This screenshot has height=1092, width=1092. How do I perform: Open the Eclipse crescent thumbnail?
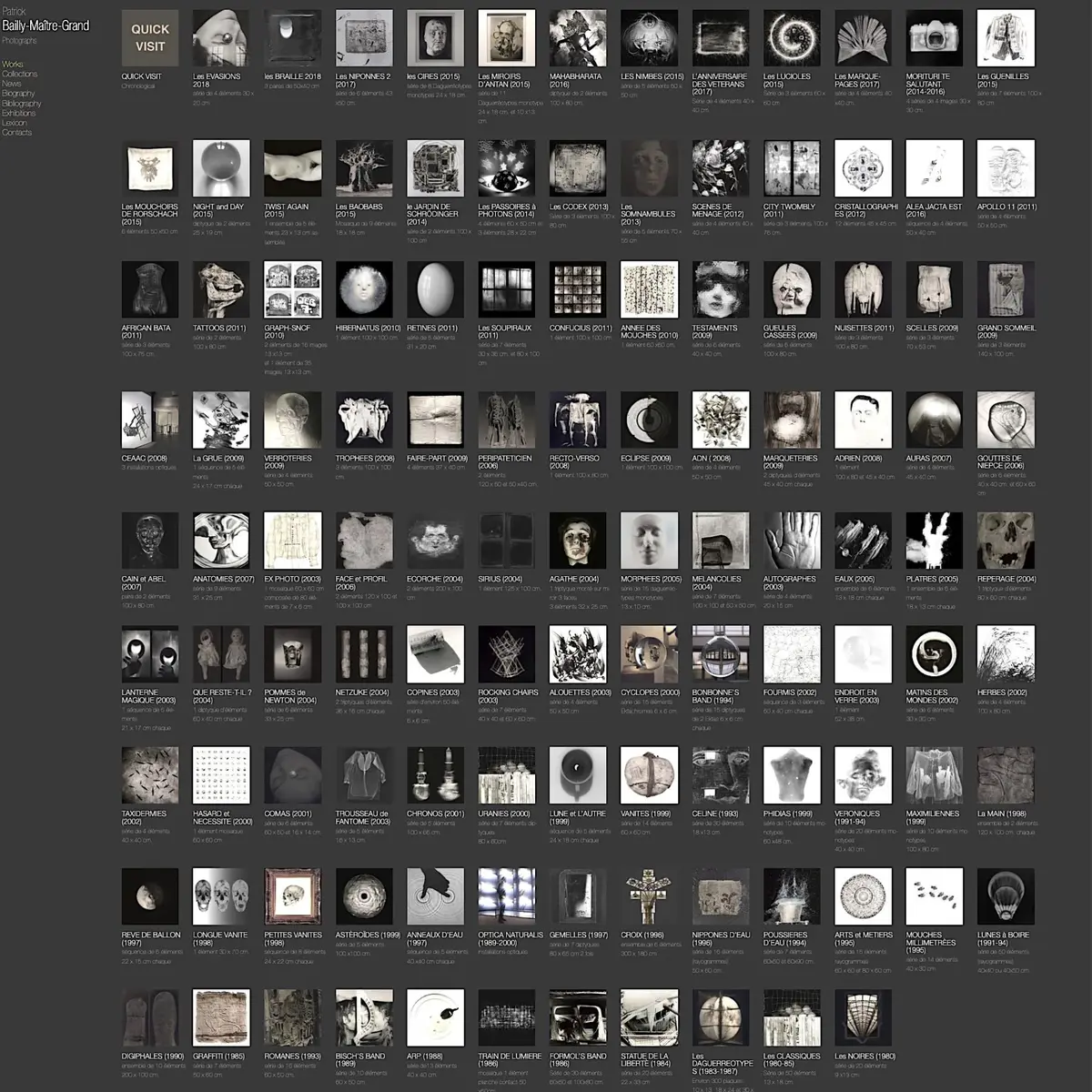point(649,420)
